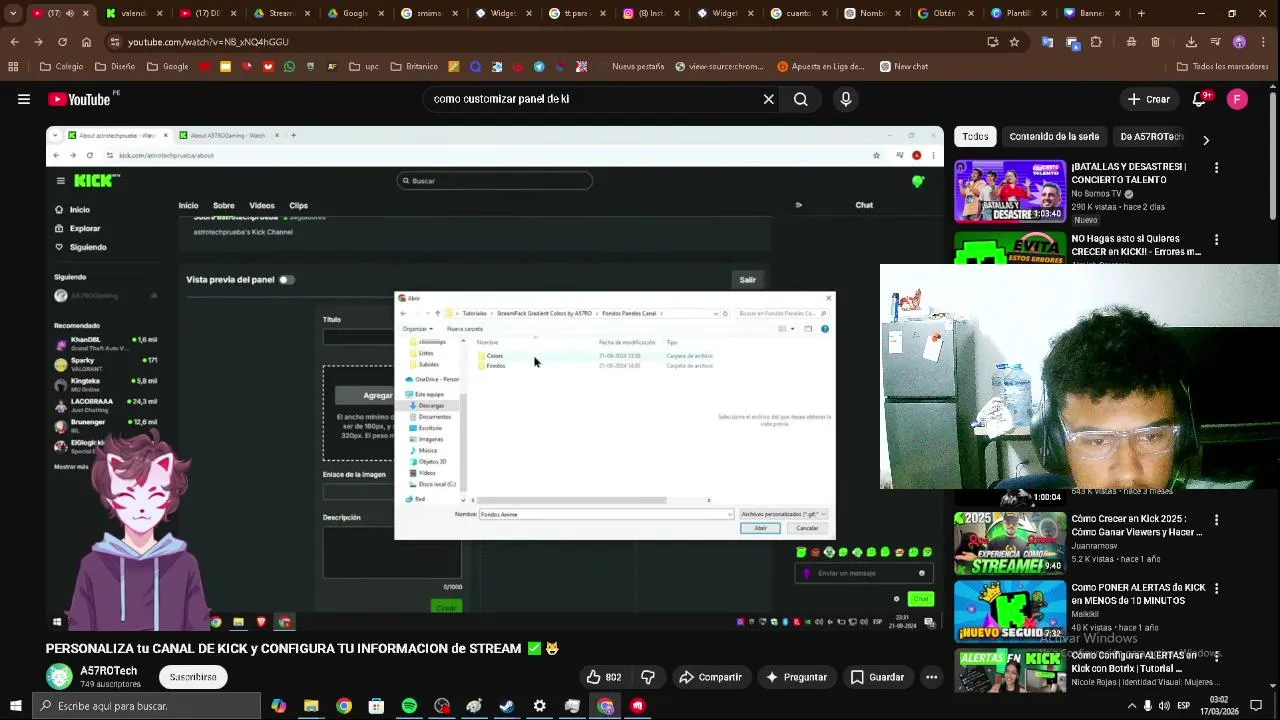Run search with the magnifier button
Image resolution: width=1280 pixels, height=720 pixels.
click(x=801, y=99)
